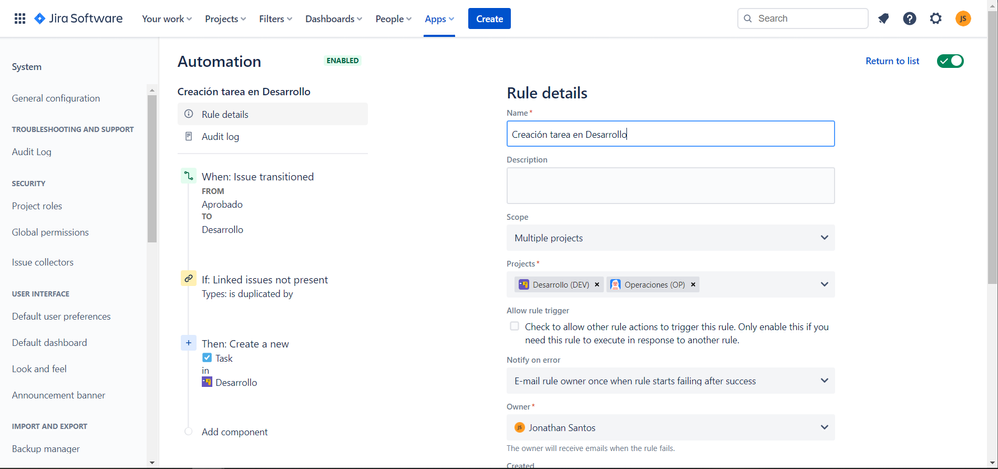Open the Your work dropdown menu
The height and width of the screenshot is (469, 998).
[167, 18]
